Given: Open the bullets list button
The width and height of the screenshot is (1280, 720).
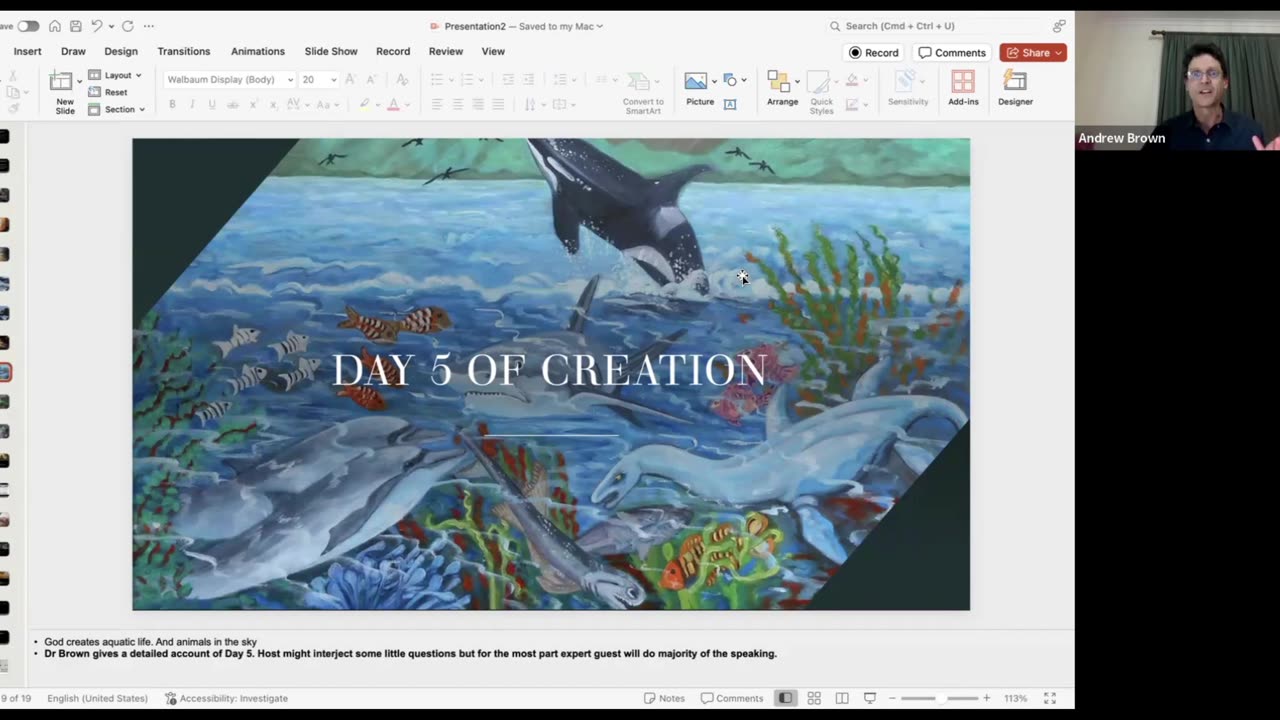Looking at the screenshot, I should coord(436,79).
